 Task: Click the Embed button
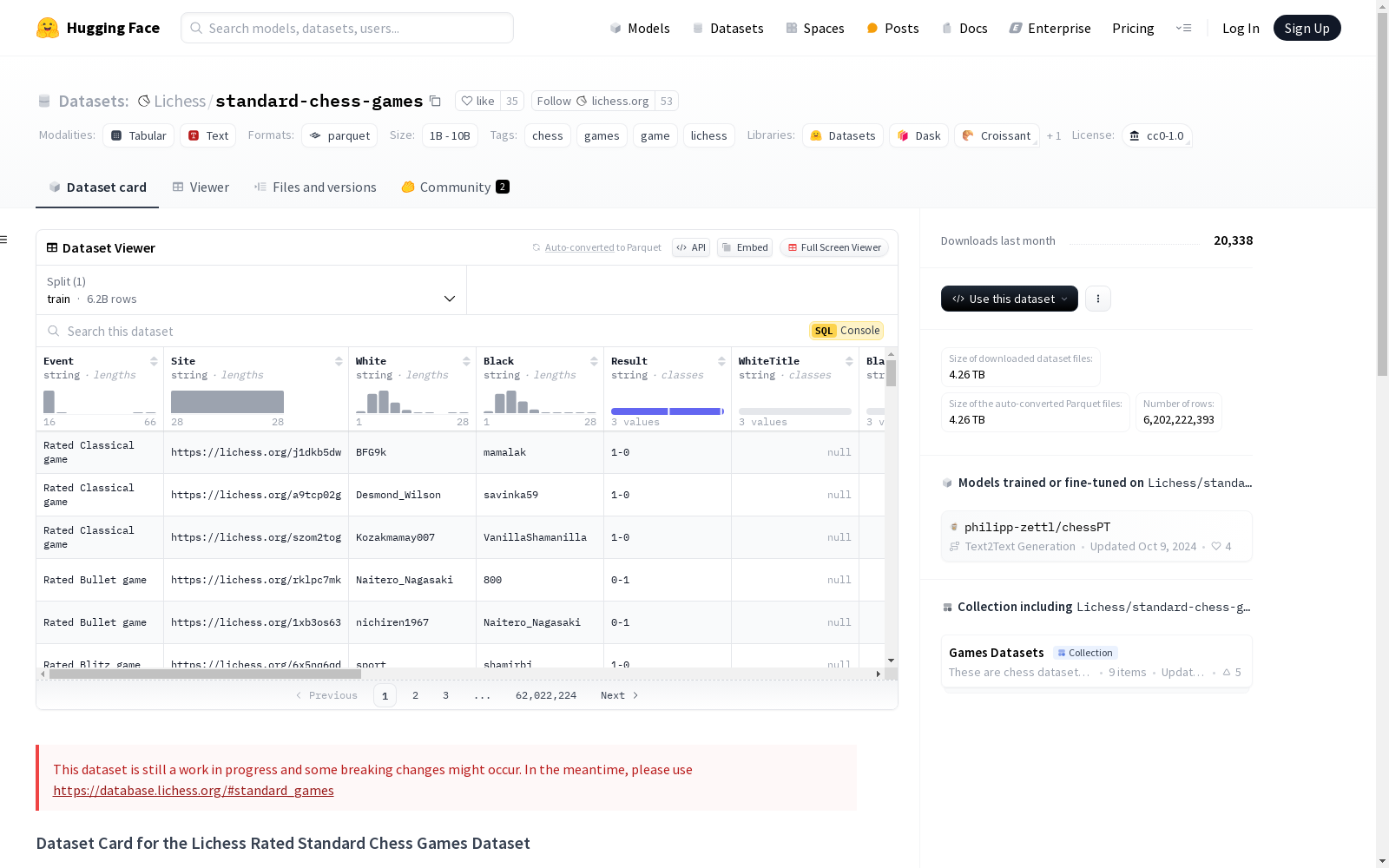[x=745, y=247]
